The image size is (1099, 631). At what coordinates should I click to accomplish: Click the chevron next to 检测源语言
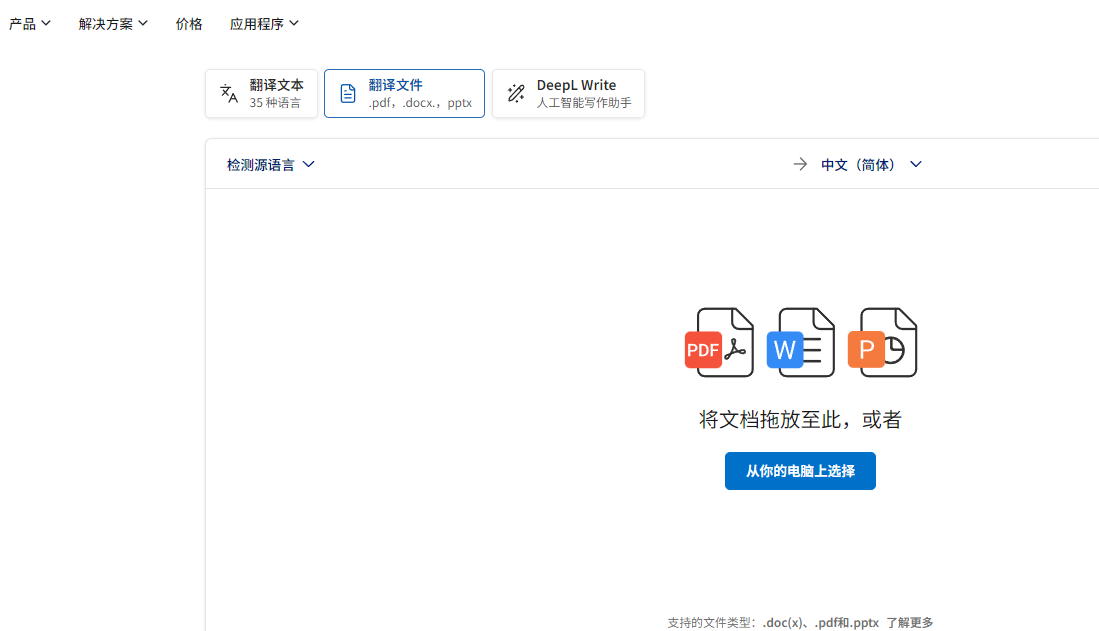[309, 164]
